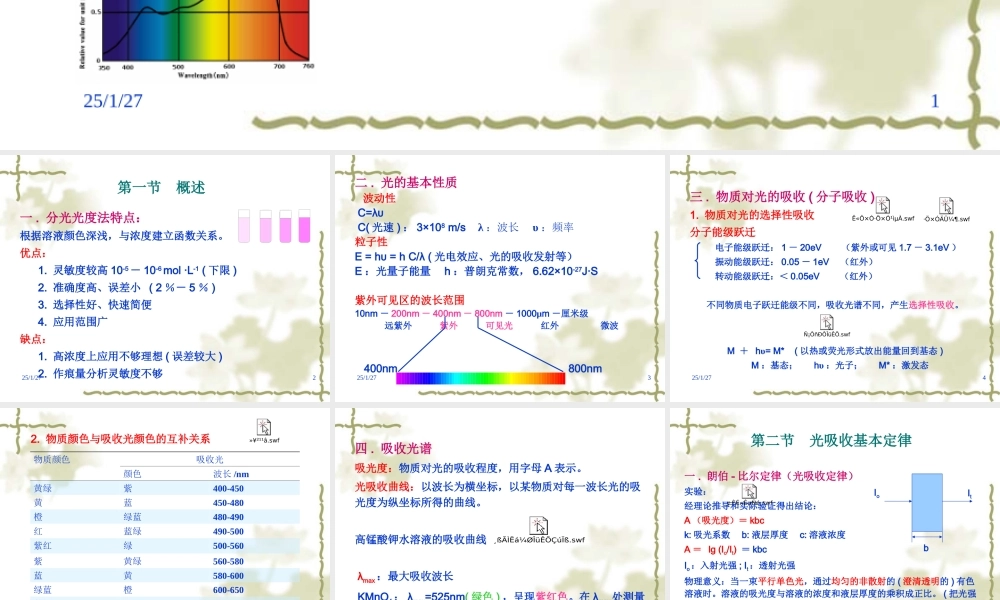Viewport: 1000px width, 600px height.
Task: Open the ¸ÄIÉ swf icon on slide 6
Action: pos(749,491)
